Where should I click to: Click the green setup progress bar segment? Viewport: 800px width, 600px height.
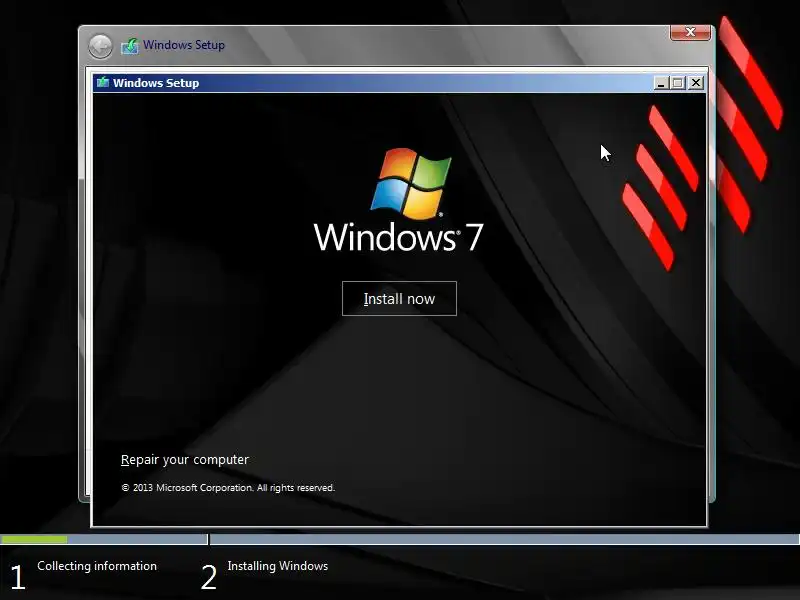tap(34, 539)
